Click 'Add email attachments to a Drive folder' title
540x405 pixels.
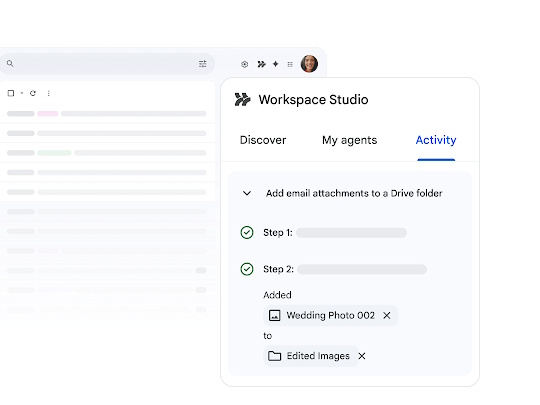354,193
